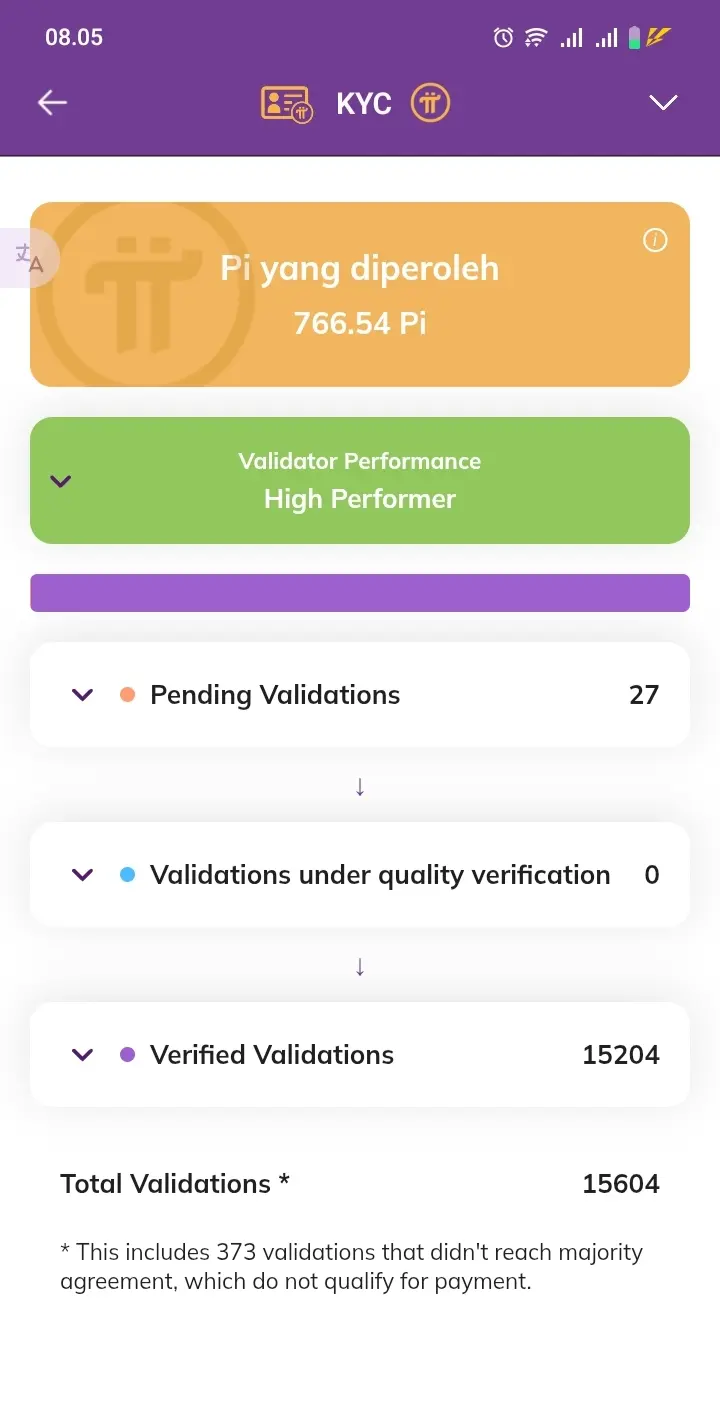This screenshot has width=720, height=1404.
Task: Tap the translate floating icon
Action: (30, 258)
